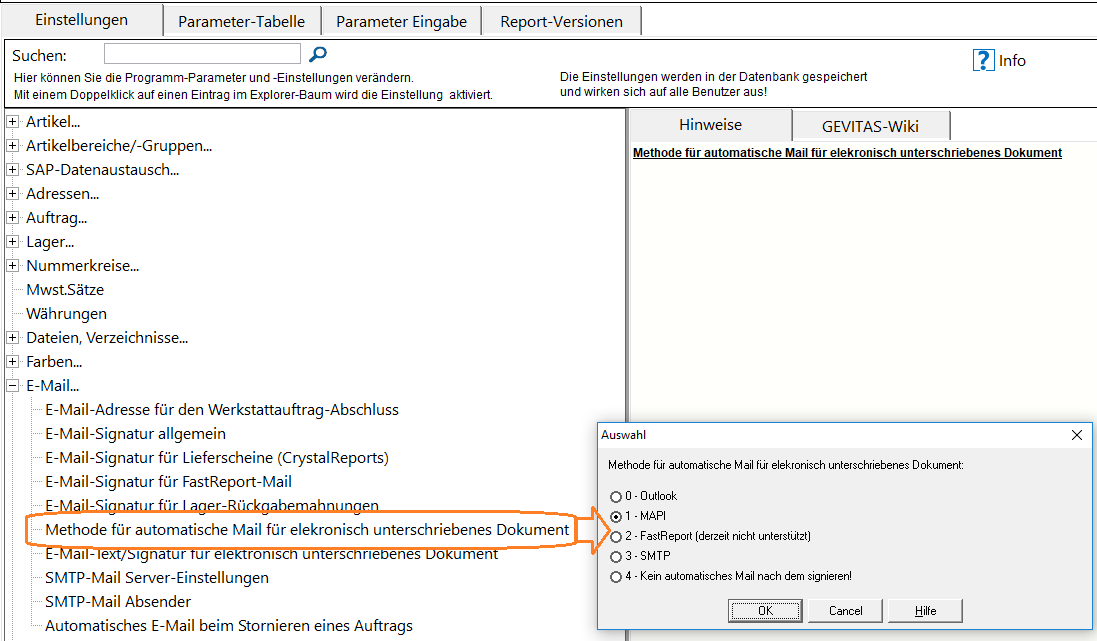Click the Artikel... tree label
Screen dimensions: 1097x641
53,122
